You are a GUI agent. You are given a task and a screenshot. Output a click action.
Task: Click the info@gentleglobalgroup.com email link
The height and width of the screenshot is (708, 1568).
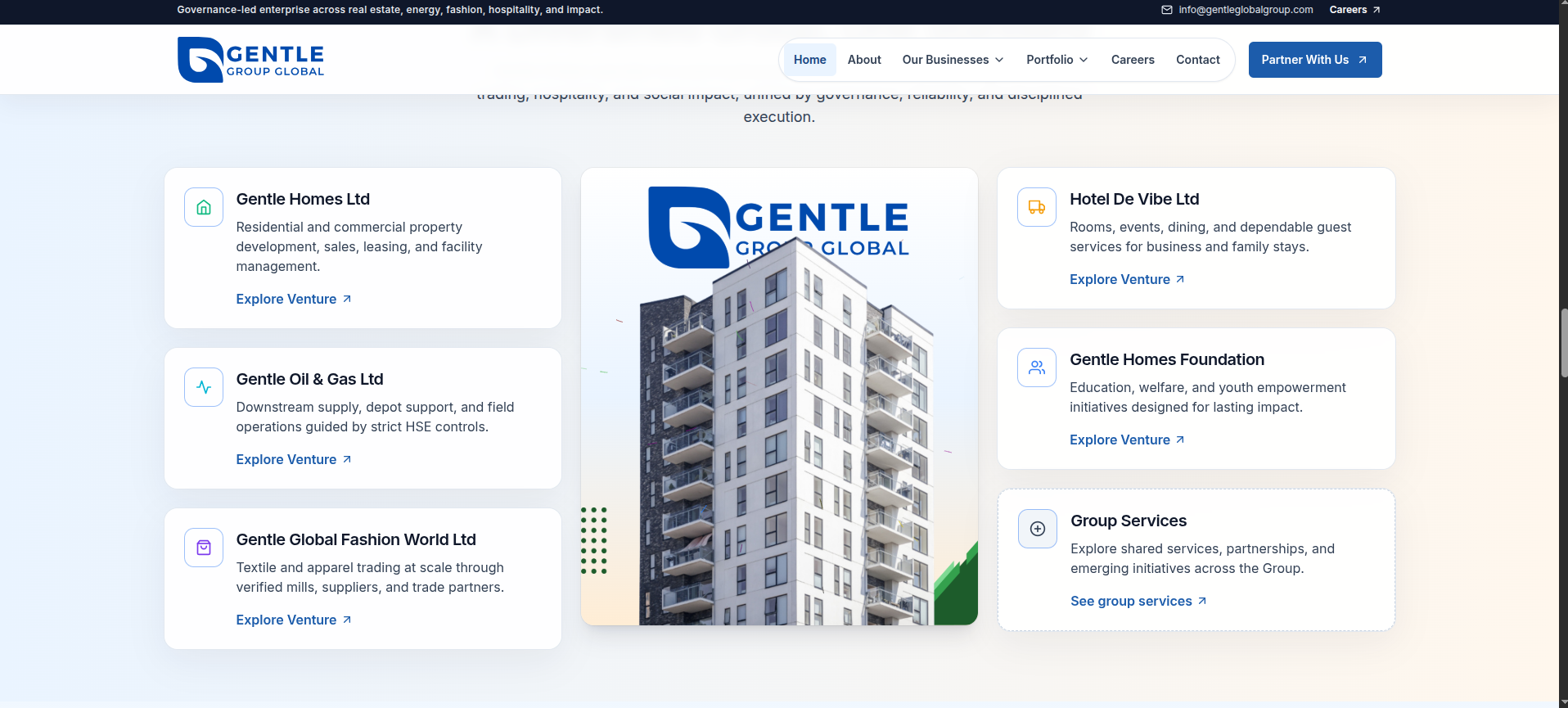pyautogui.click(x=1246, y=10)
